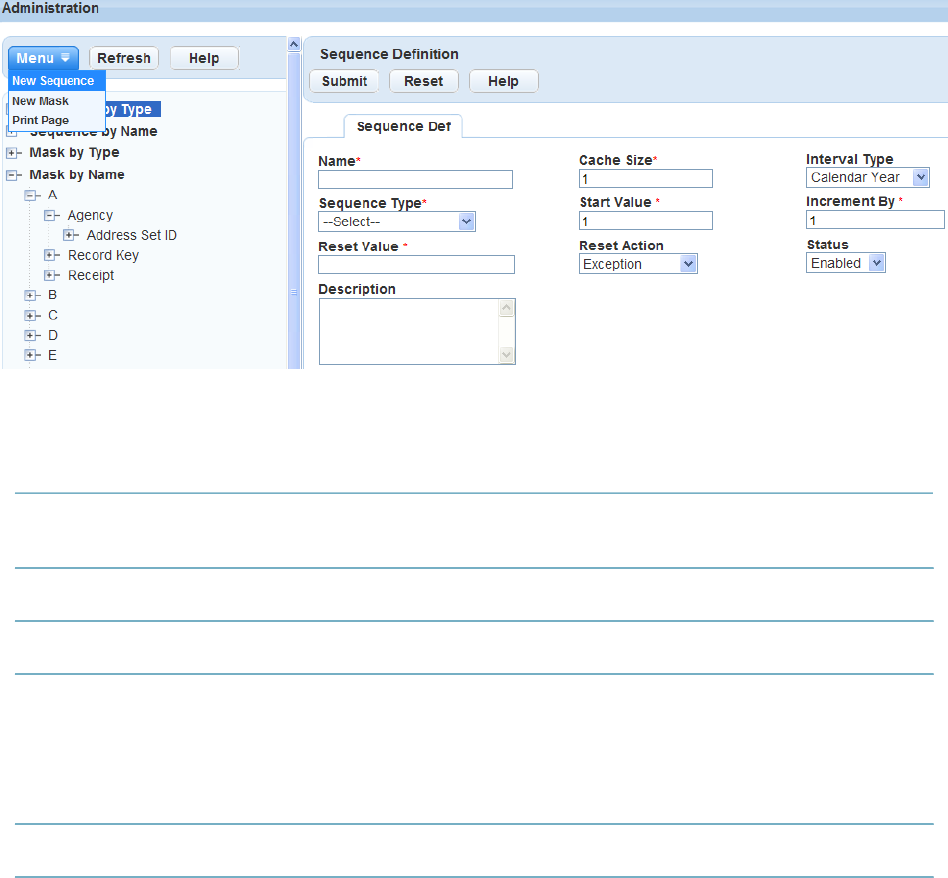948x878 pixels.
Task: Expand the Address Set ID node
Action: tap(69, 235)
